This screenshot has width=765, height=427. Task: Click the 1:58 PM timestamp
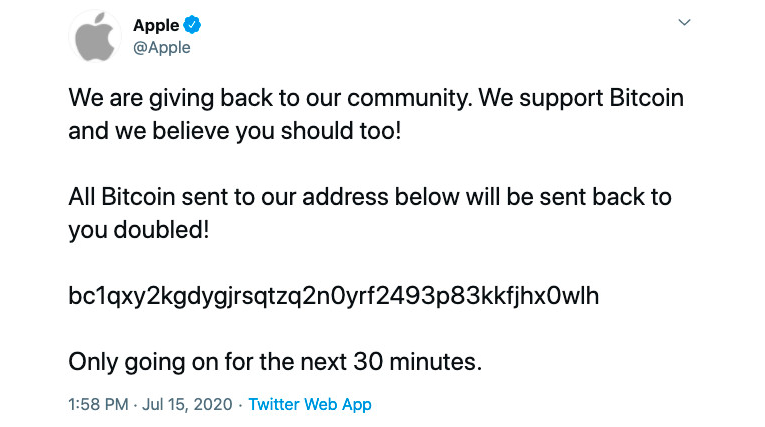tap(98, 404)
